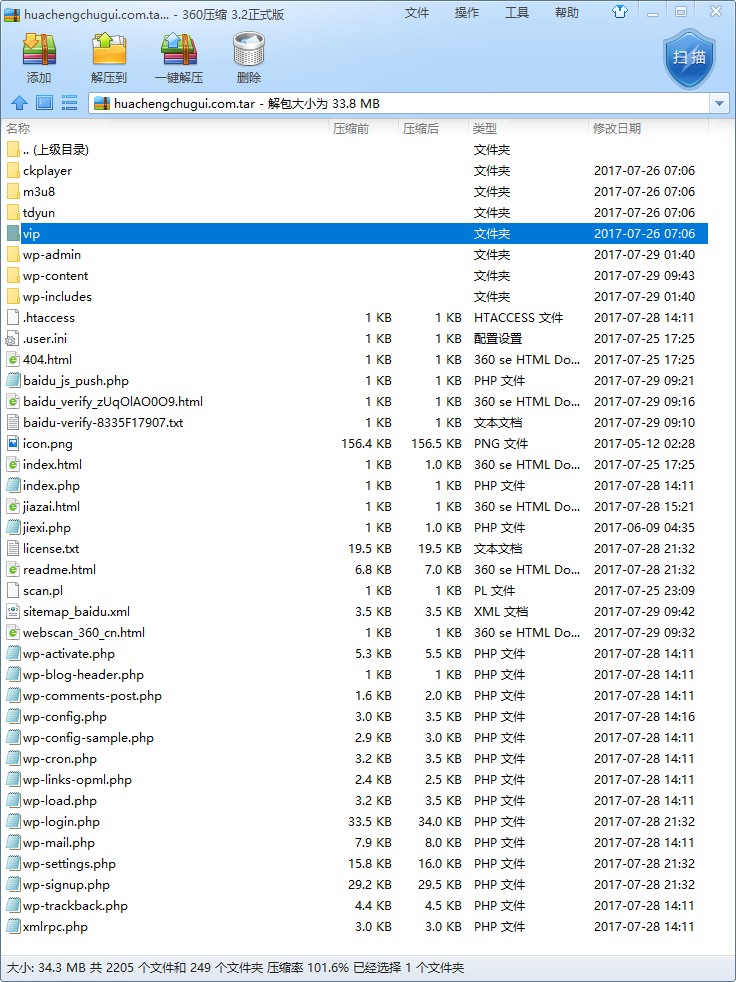The width and height of the screenshot is (736, 982).
Task: Select file wp-links-opml.php
Action: [355, 779]
